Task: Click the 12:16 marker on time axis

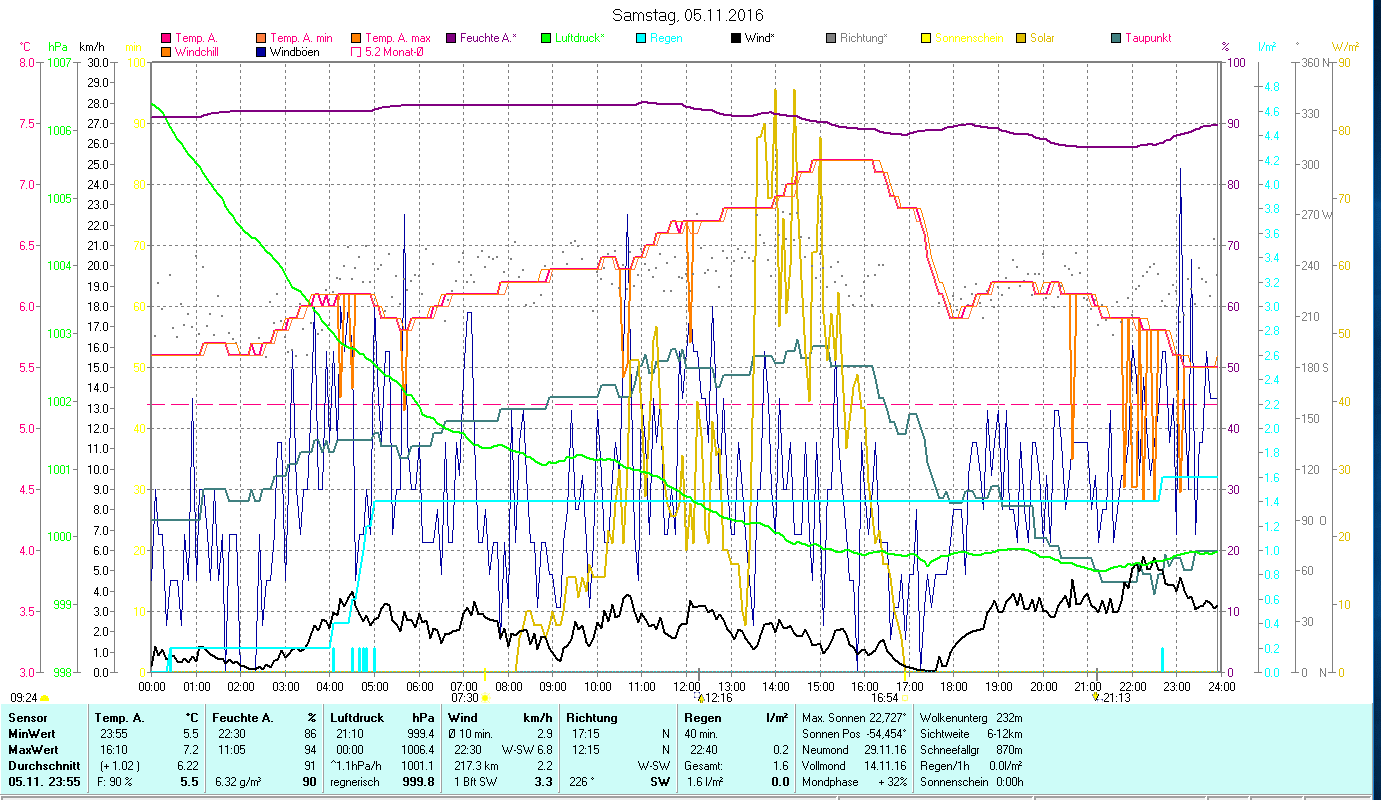Action: (x=701, y=698)
